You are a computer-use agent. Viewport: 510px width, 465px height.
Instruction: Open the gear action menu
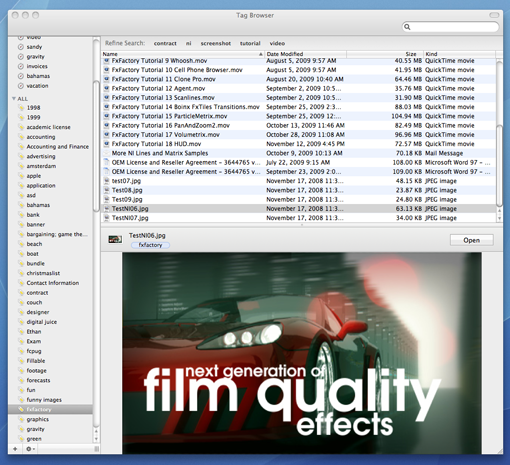[x=30, y=449]
